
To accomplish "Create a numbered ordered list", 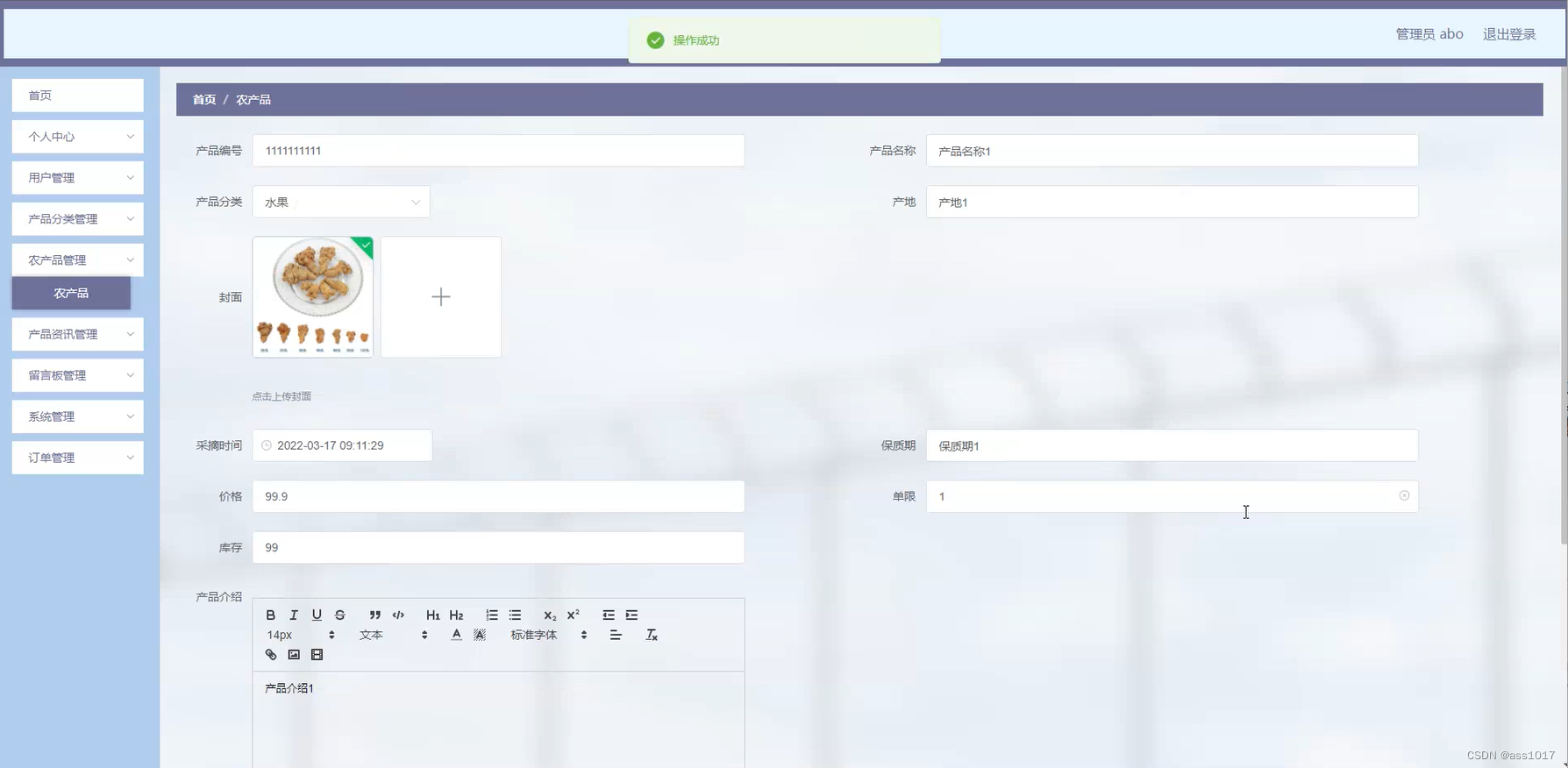I will 492,615.
